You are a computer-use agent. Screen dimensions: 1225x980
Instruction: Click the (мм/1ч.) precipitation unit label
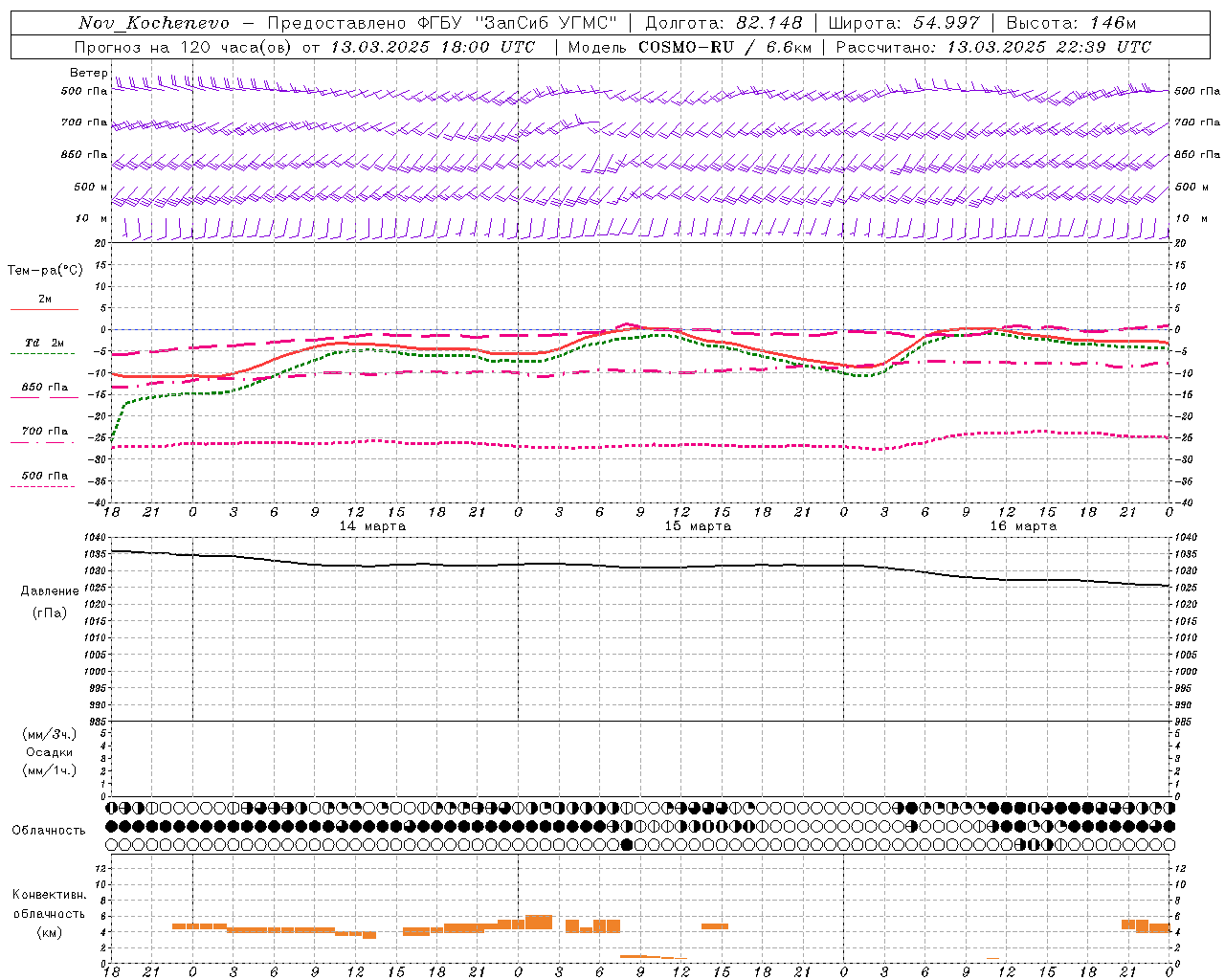50,770
